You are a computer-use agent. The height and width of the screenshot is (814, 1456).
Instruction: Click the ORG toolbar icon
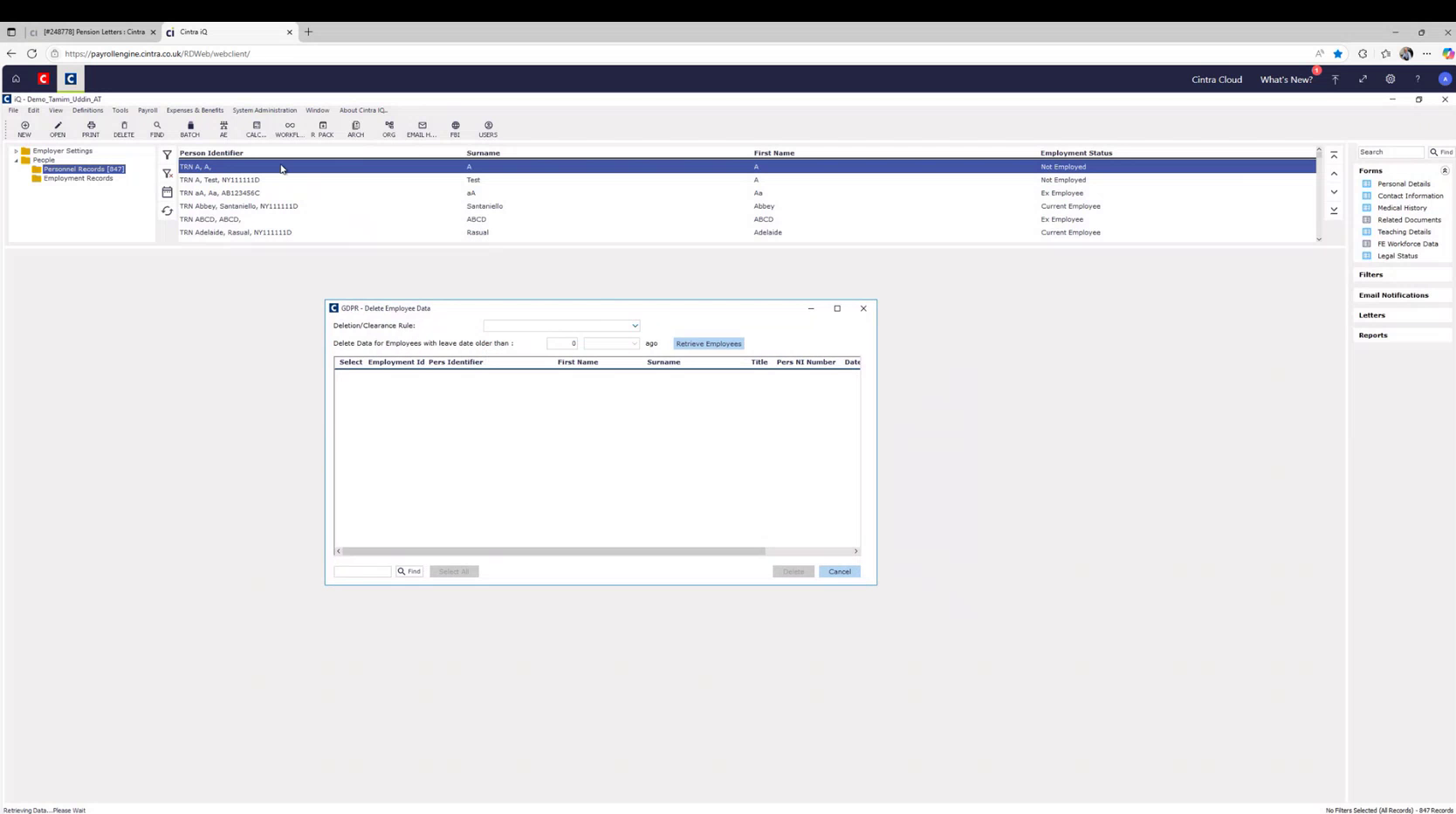[388, 128]
